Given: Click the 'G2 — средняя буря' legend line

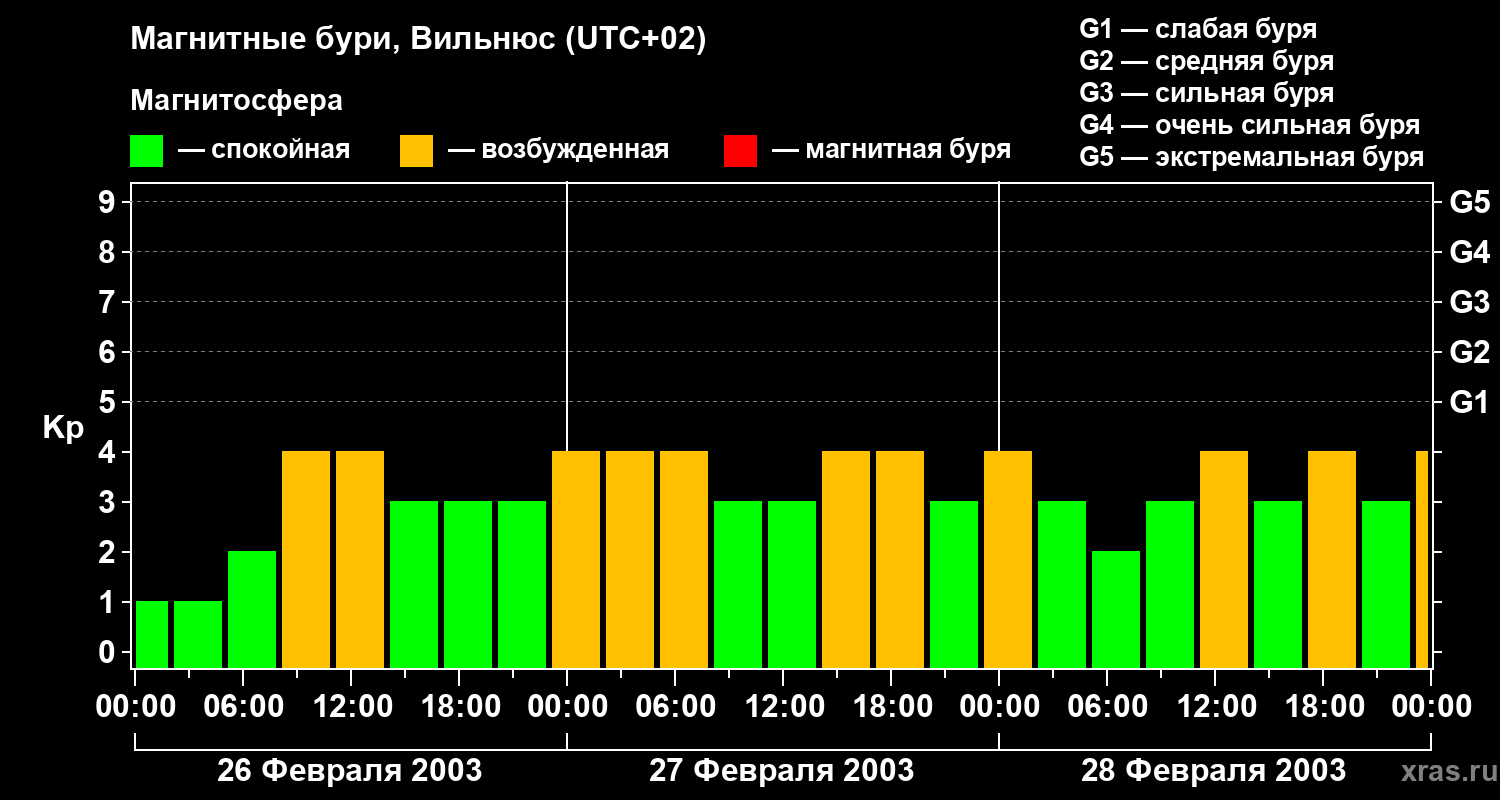Looking at the screenshot, I should point(1207,61).
